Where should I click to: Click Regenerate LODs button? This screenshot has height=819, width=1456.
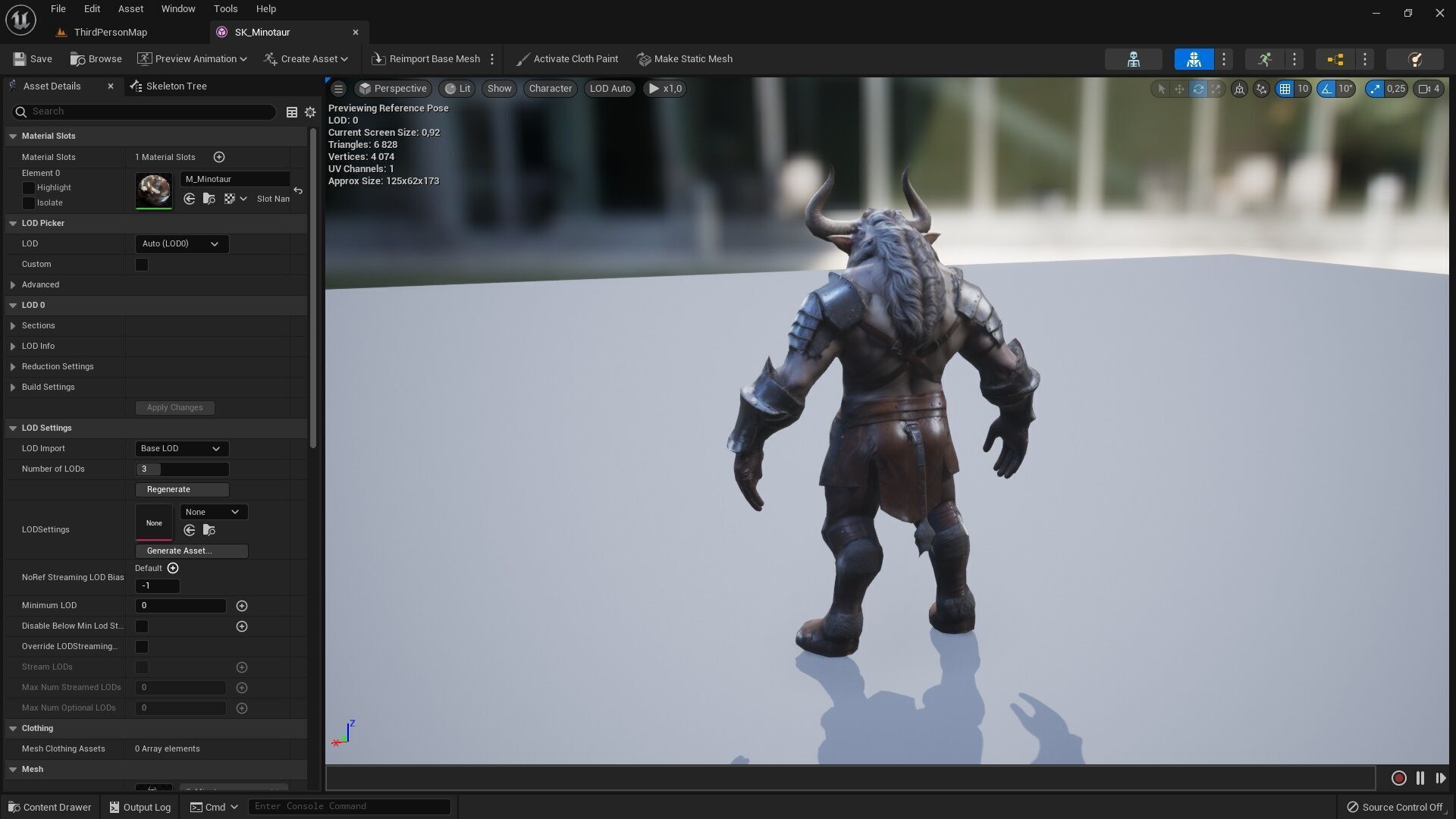click(182, 490)
